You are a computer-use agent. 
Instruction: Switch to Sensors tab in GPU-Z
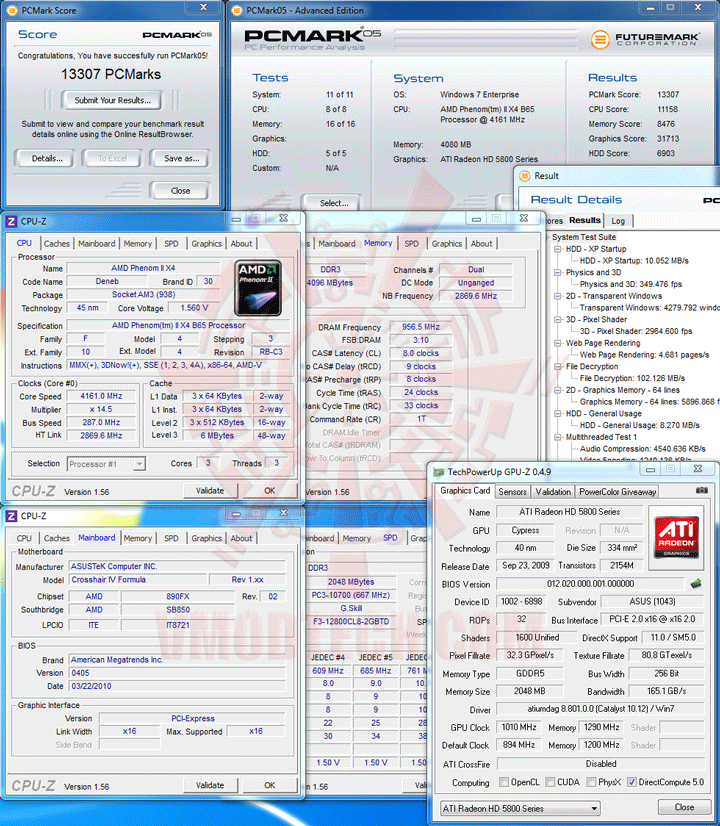tap(512, 491)
